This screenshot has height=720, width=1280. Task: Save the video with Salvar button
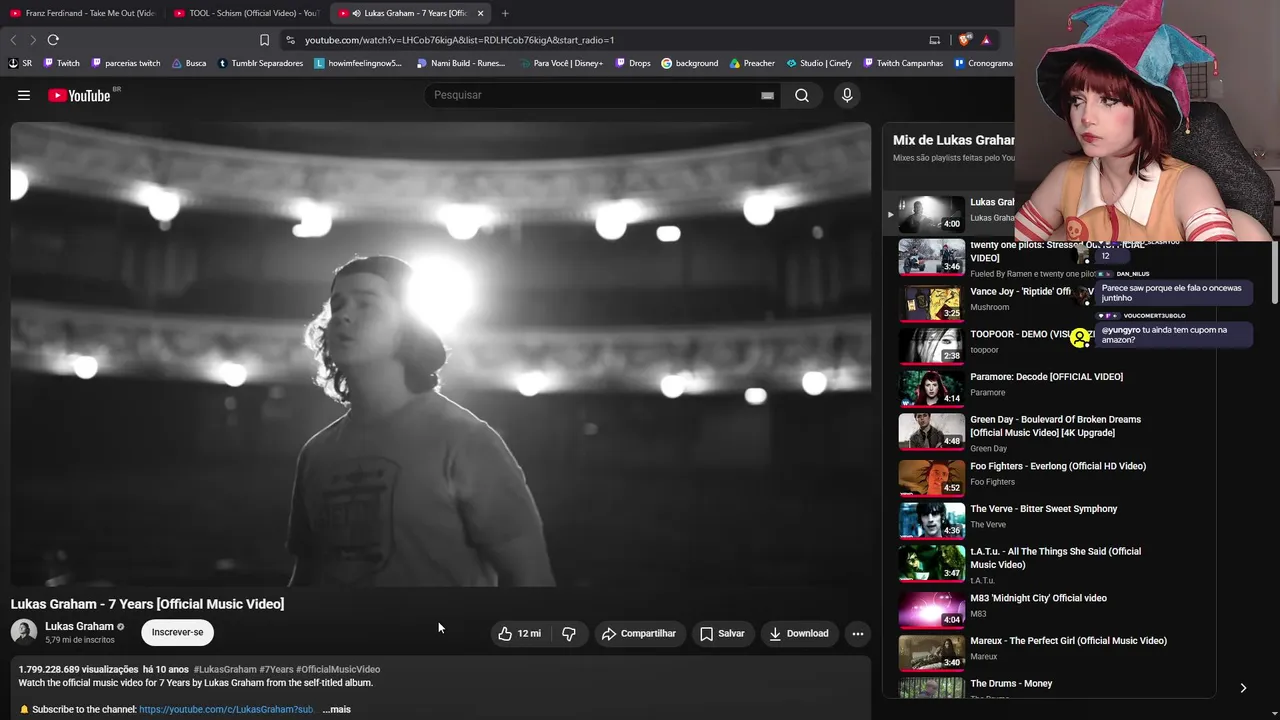coord(722,633)
